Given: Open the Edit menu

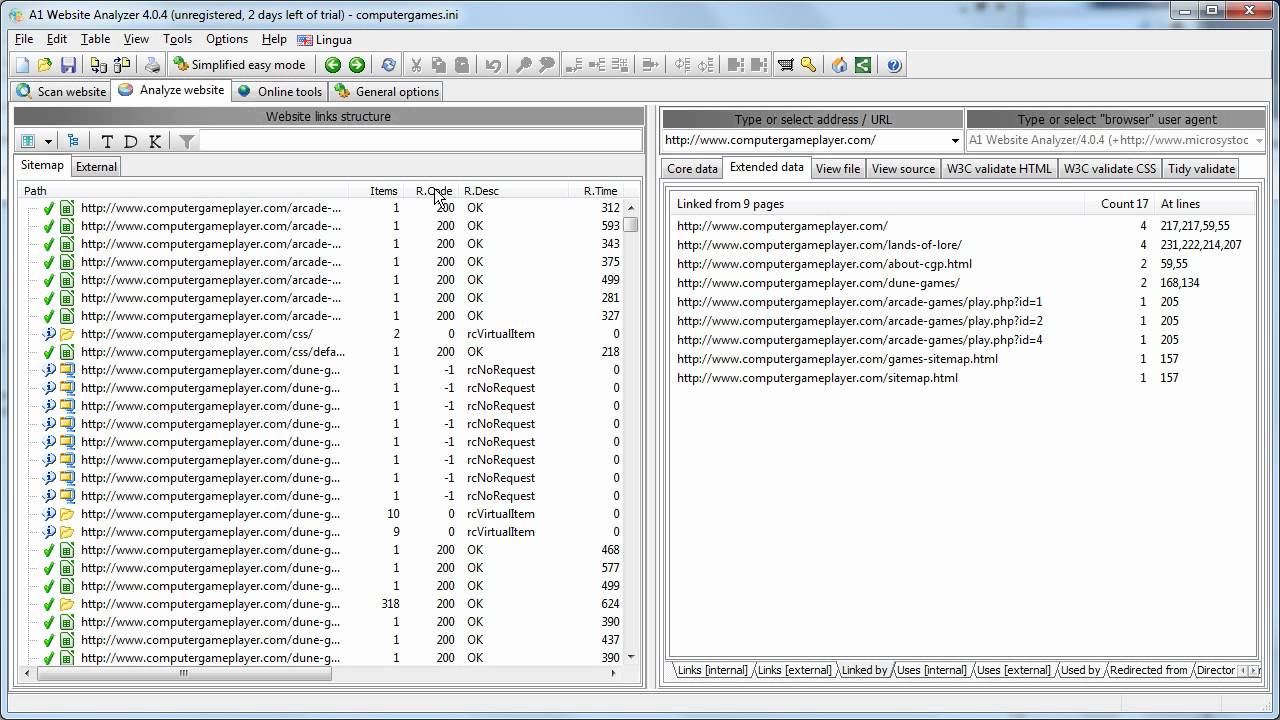Looking at the screenshot, I should tap(57, 39).
